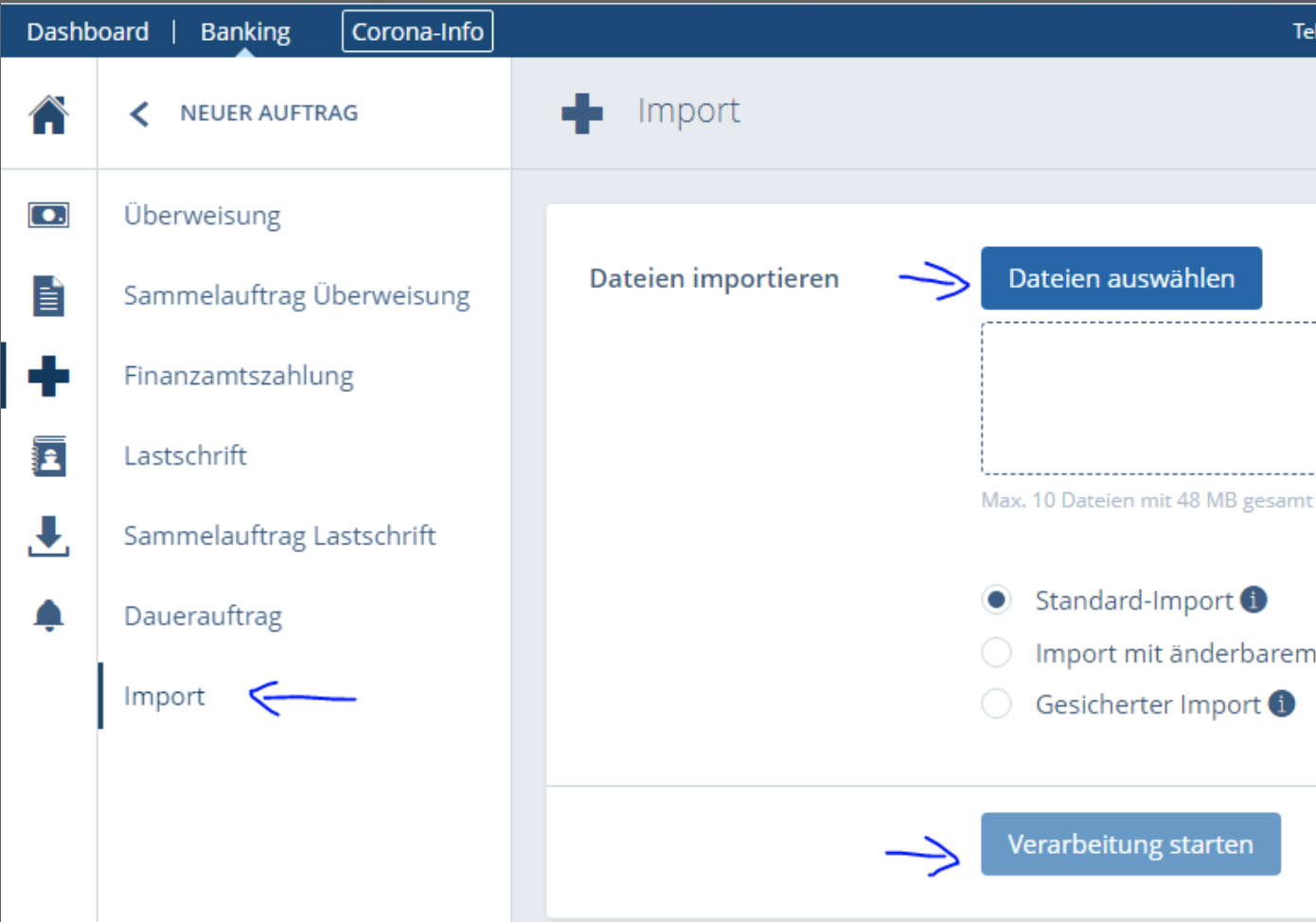This screenshot has height=922, width=1316.
Task: Select Dauerauftrag from the order menu
Action: pos(202,615)
